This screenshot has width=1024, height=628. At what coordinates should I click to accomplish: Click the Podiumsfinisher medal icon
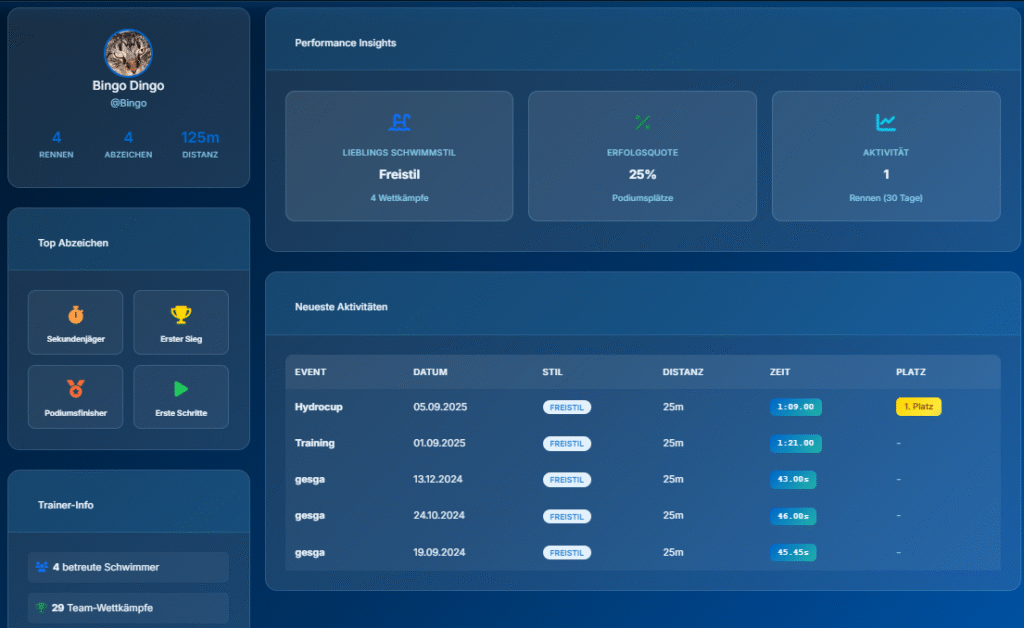click(x=76, y=388)
